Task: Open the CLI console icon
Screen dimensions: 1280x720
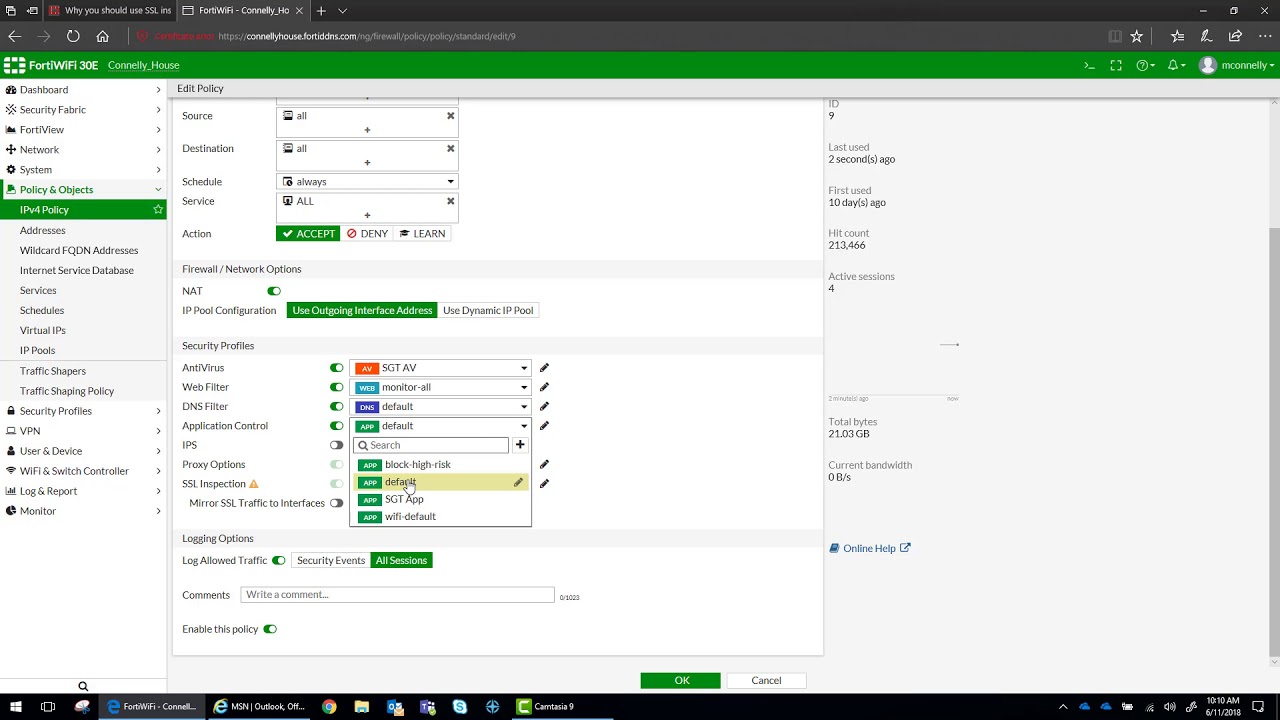Action: click(x=1090, y=65)
